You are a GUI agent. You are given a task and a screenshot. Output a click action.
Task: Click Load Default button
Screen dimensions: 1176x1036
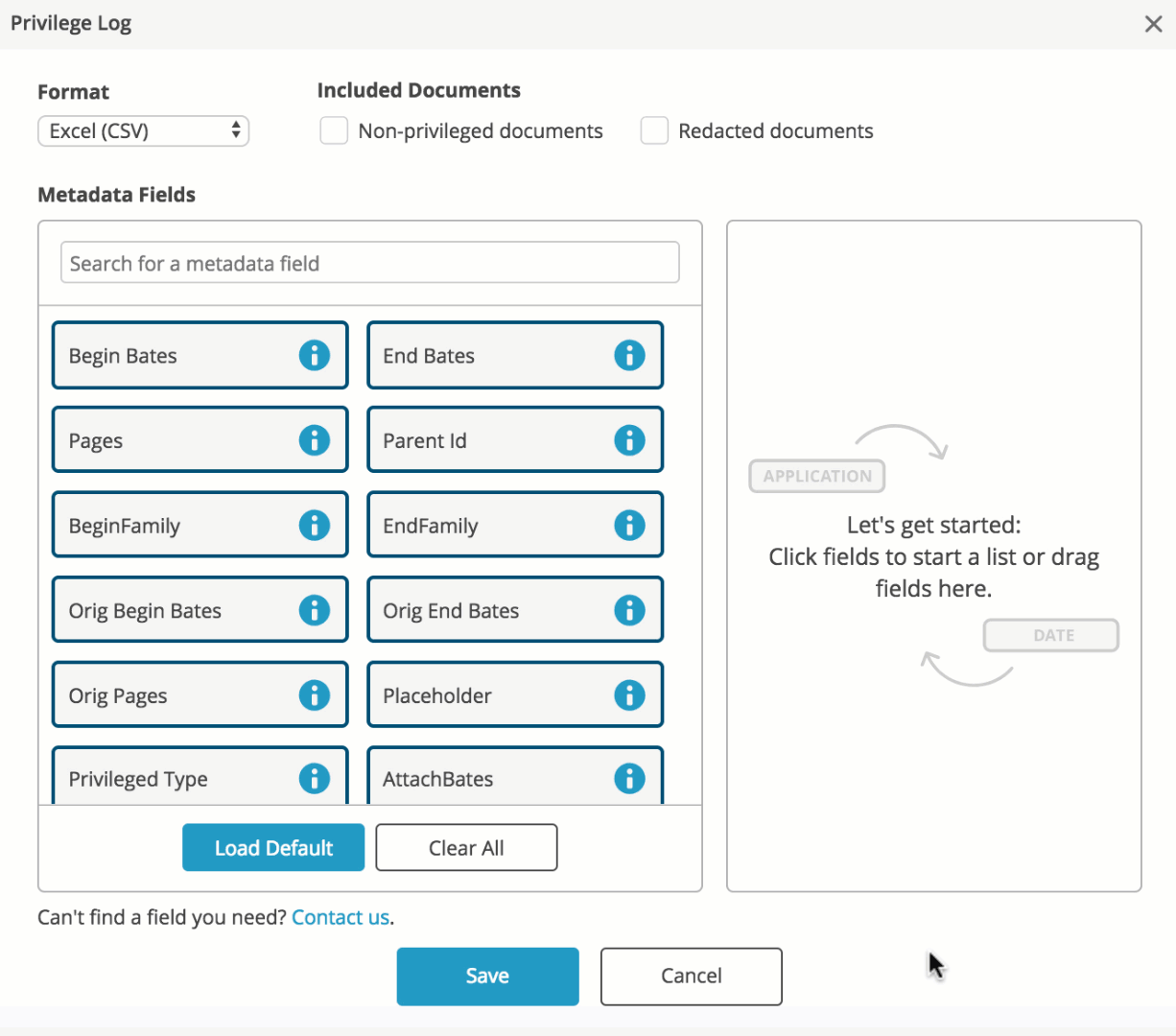pyautogui.click(x=273, y=848)
